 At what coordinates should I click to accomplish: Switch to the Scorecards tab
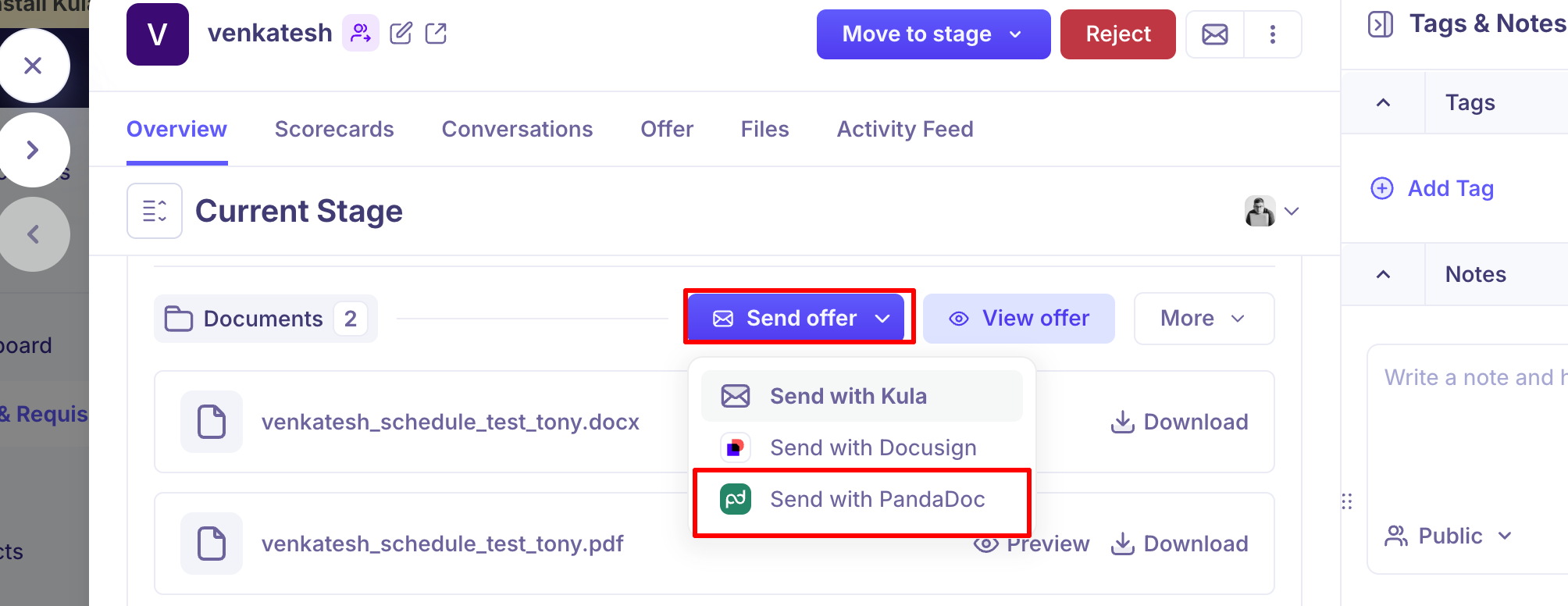334,129
